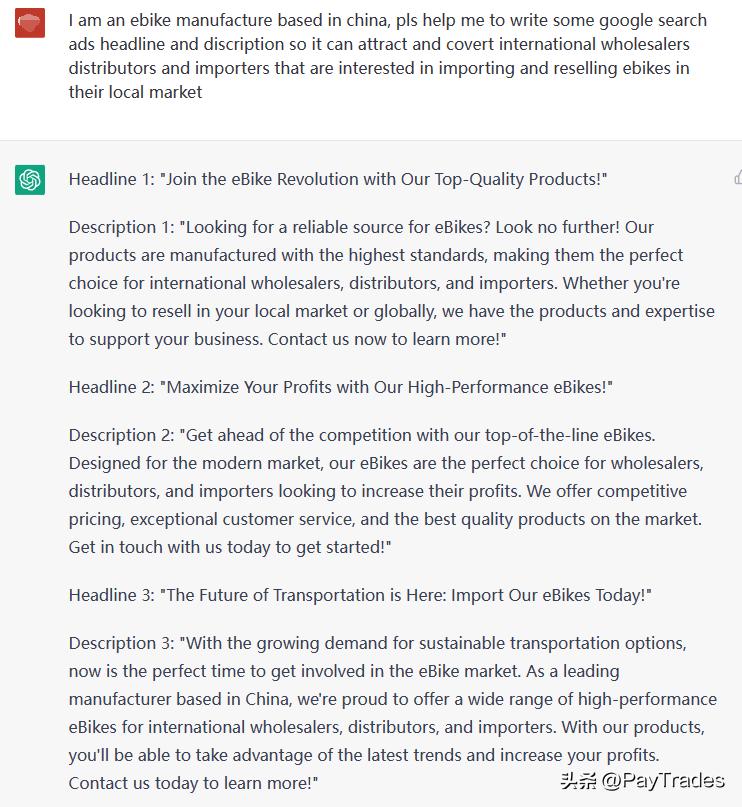Select Headline 2 about maximizing profits
742x807 pixels.
click(x=340, y=387)
